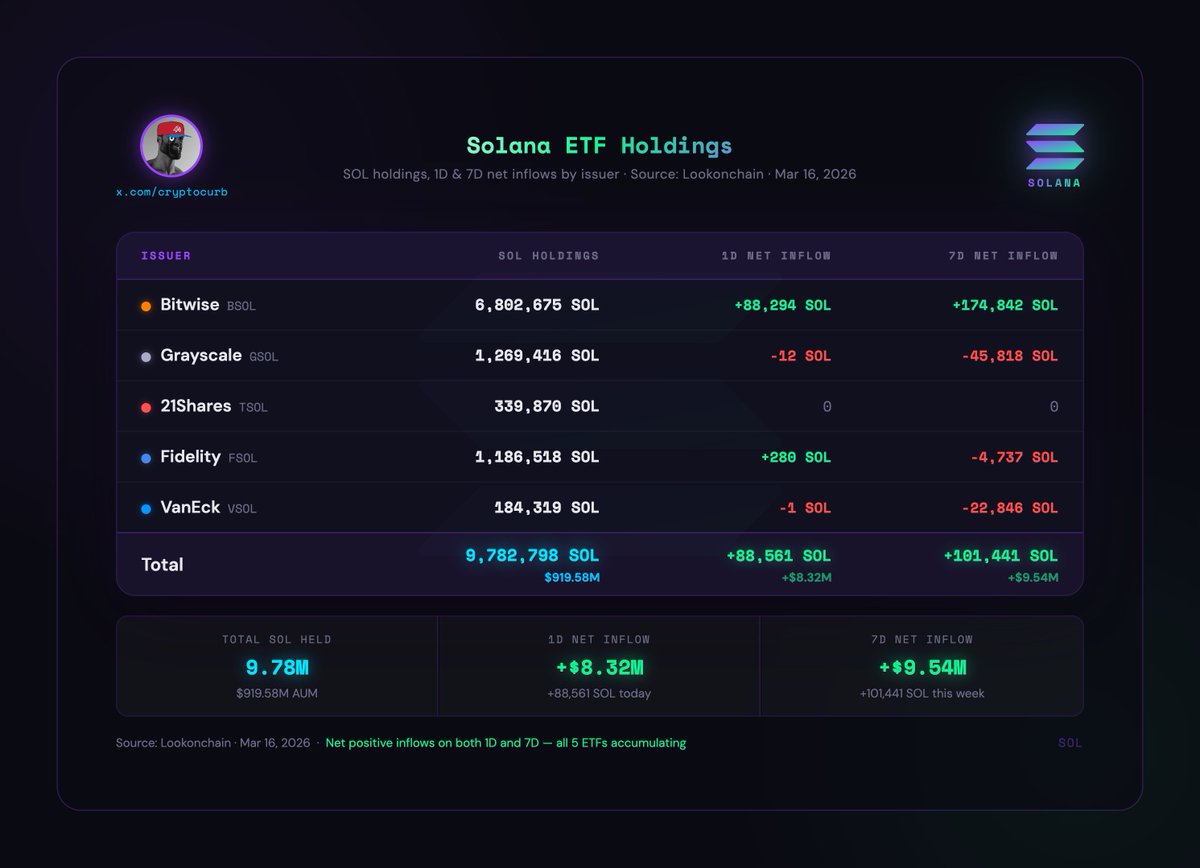Open the x.com/cryptocurb link
1200x868 pixels.
171,191
